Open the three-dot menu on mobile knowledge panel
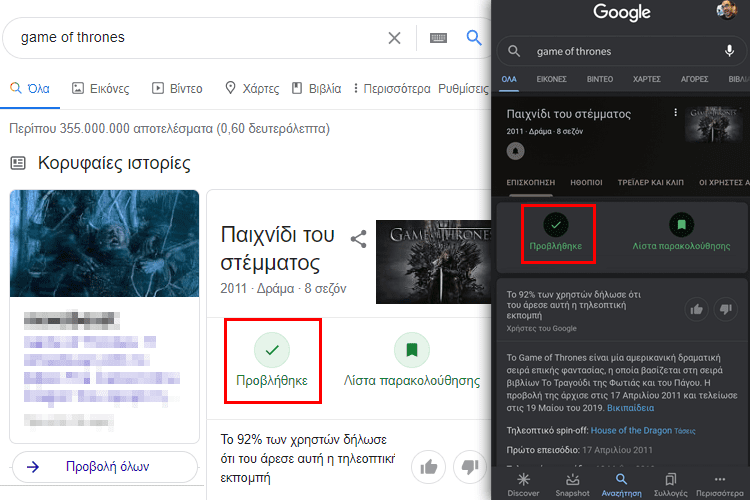This screenshot has width=750, height=500. (x=675, y=112)
